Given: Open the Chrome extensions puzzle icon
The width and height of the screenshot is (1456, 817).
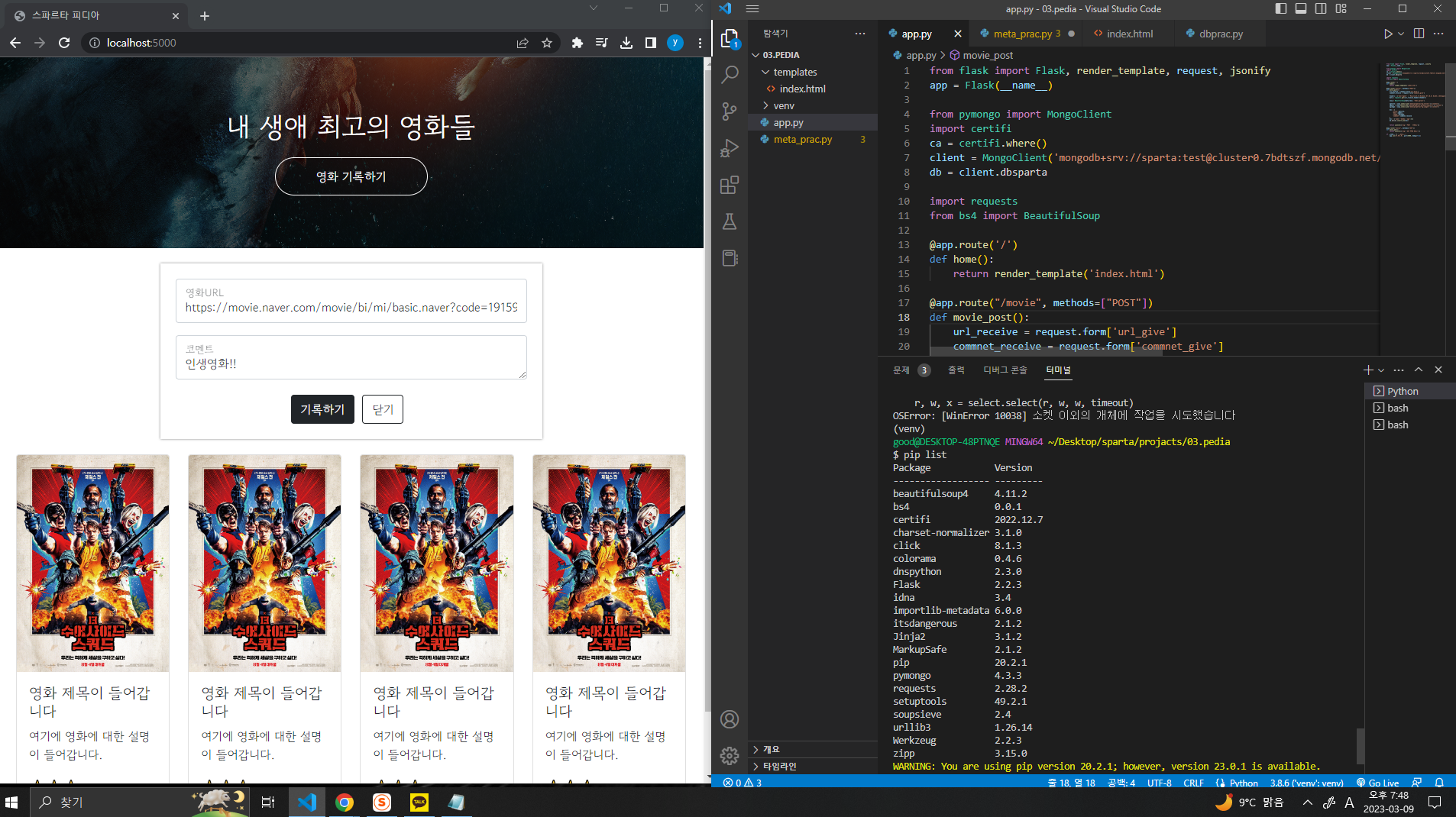Looking at the screenshot, I should (x=578, y=43).
